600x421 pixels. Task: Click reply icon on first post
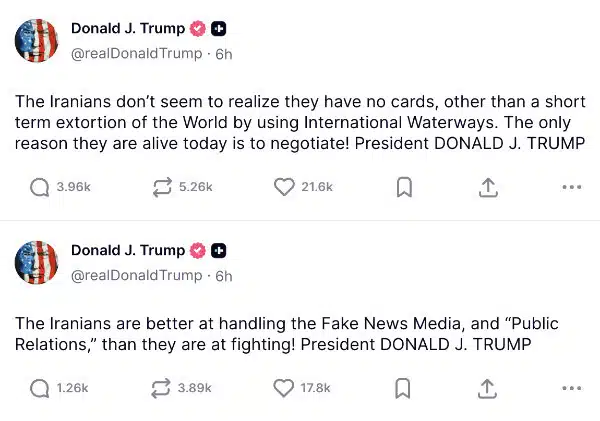coord(40,187)
